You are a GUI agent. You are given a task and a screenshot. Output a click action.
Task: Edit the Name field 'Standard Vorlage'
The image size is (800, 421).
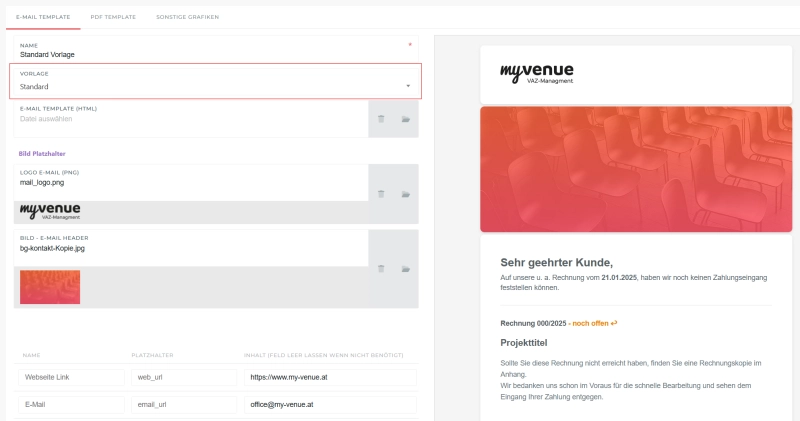point(210,54)
